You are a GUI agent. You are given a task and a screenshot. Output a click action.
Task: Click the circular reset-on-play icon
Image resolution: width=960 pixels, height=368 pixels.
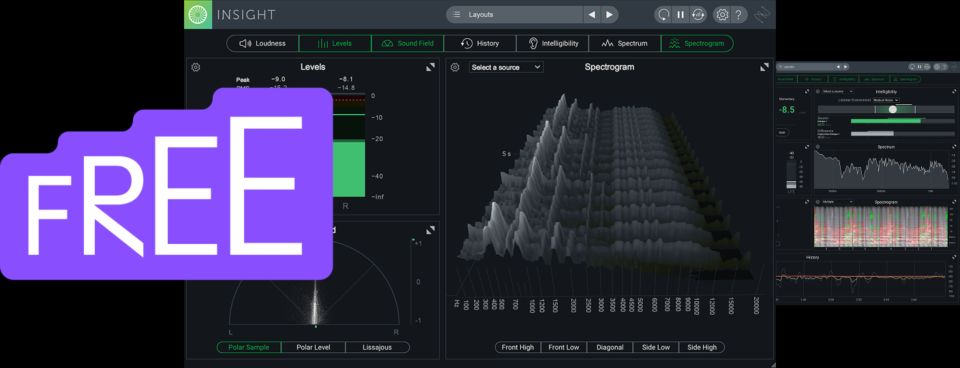click(663, 15)
